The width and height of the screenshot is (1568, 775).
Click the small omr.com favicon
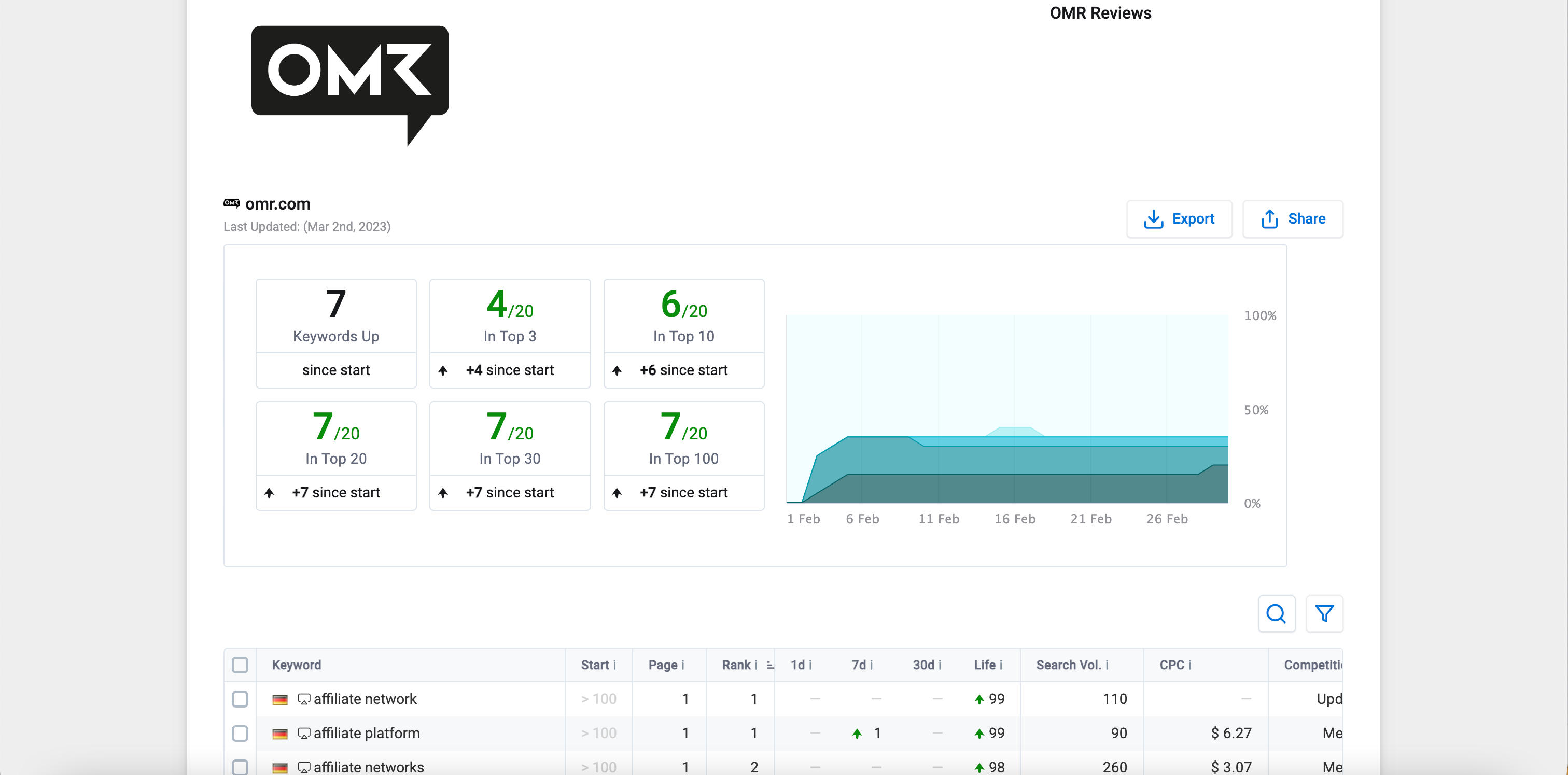coord(231,203)
